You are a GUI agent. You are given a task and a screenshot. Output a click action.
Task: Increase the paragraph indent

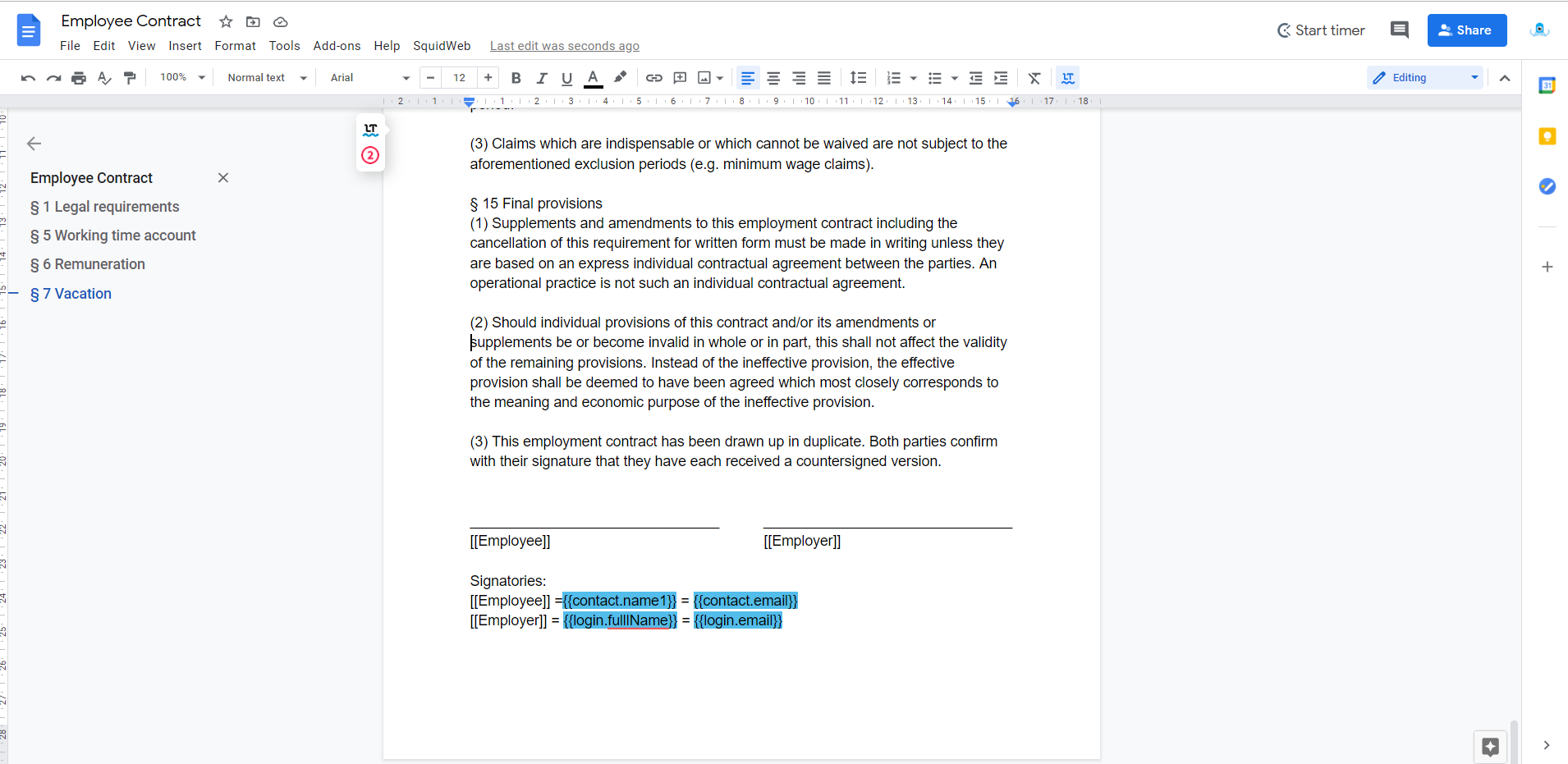(1001, 78)
